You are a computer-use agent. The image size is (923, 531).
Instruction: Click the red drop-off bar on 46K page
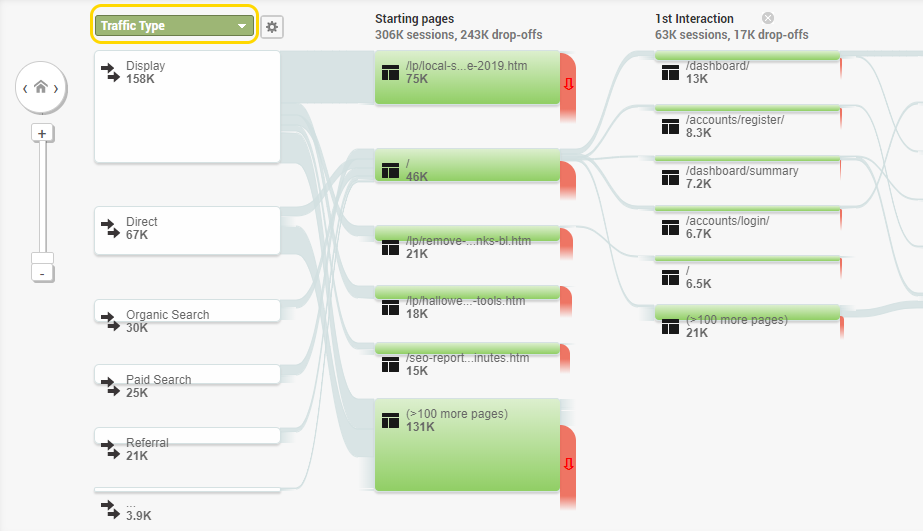pyautogui.click(x=567, y=181)
